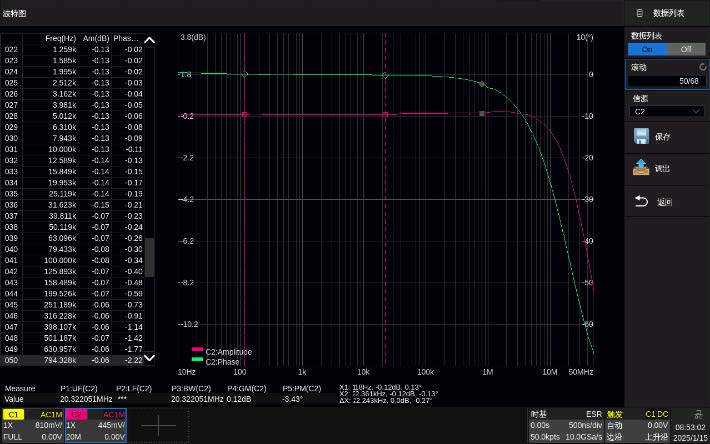Select the circle cursor marker on phase at 22kHz
The height and width of the screenshot is (444, 710).
coord(385,76)
